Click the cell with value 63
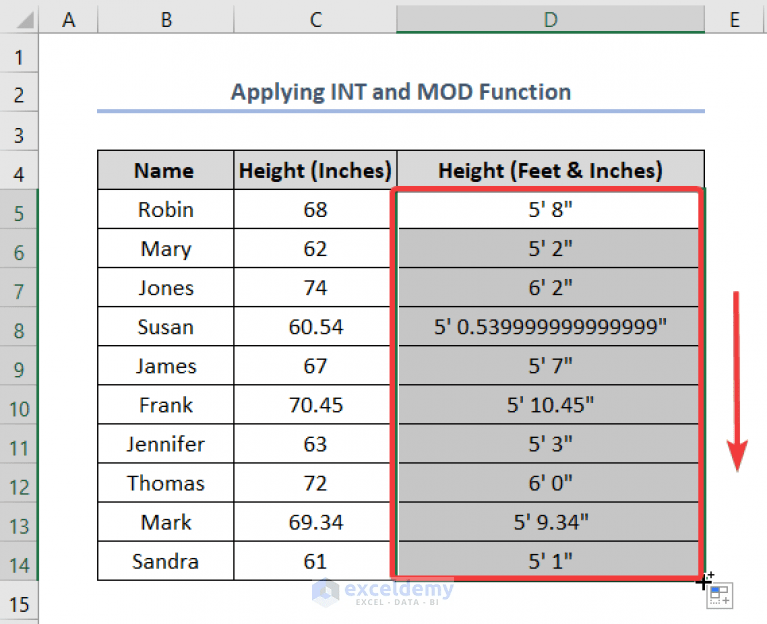 [x=316, y=444]
